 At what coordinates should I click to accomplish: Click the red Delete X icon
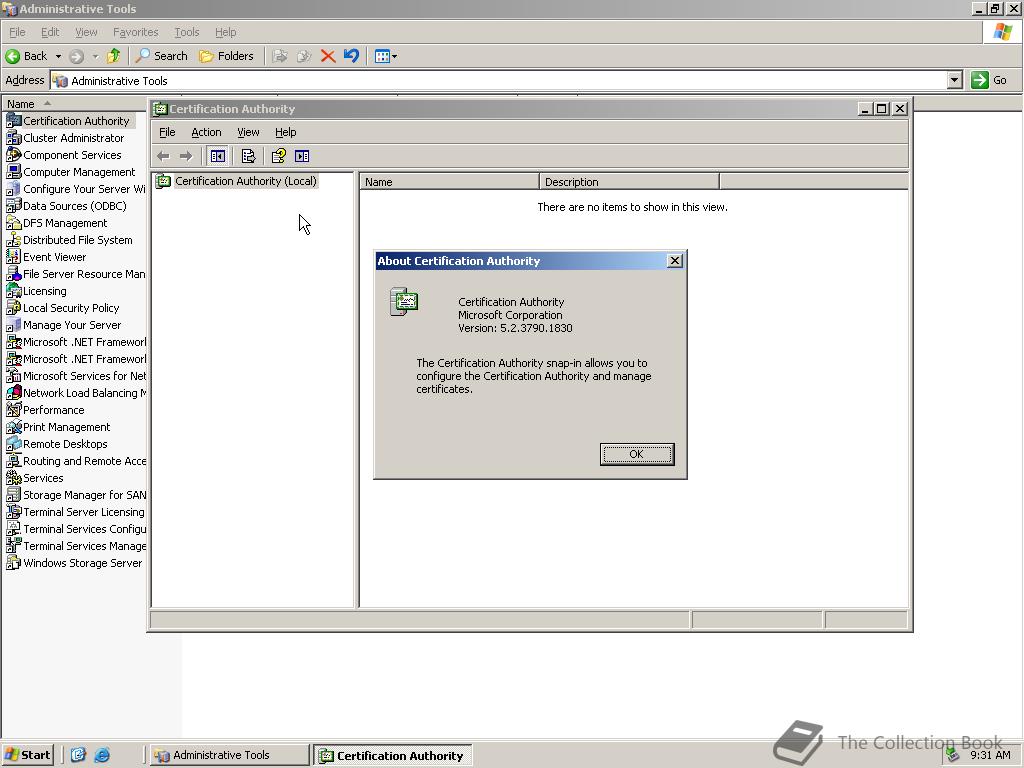(x=328, y=56)
